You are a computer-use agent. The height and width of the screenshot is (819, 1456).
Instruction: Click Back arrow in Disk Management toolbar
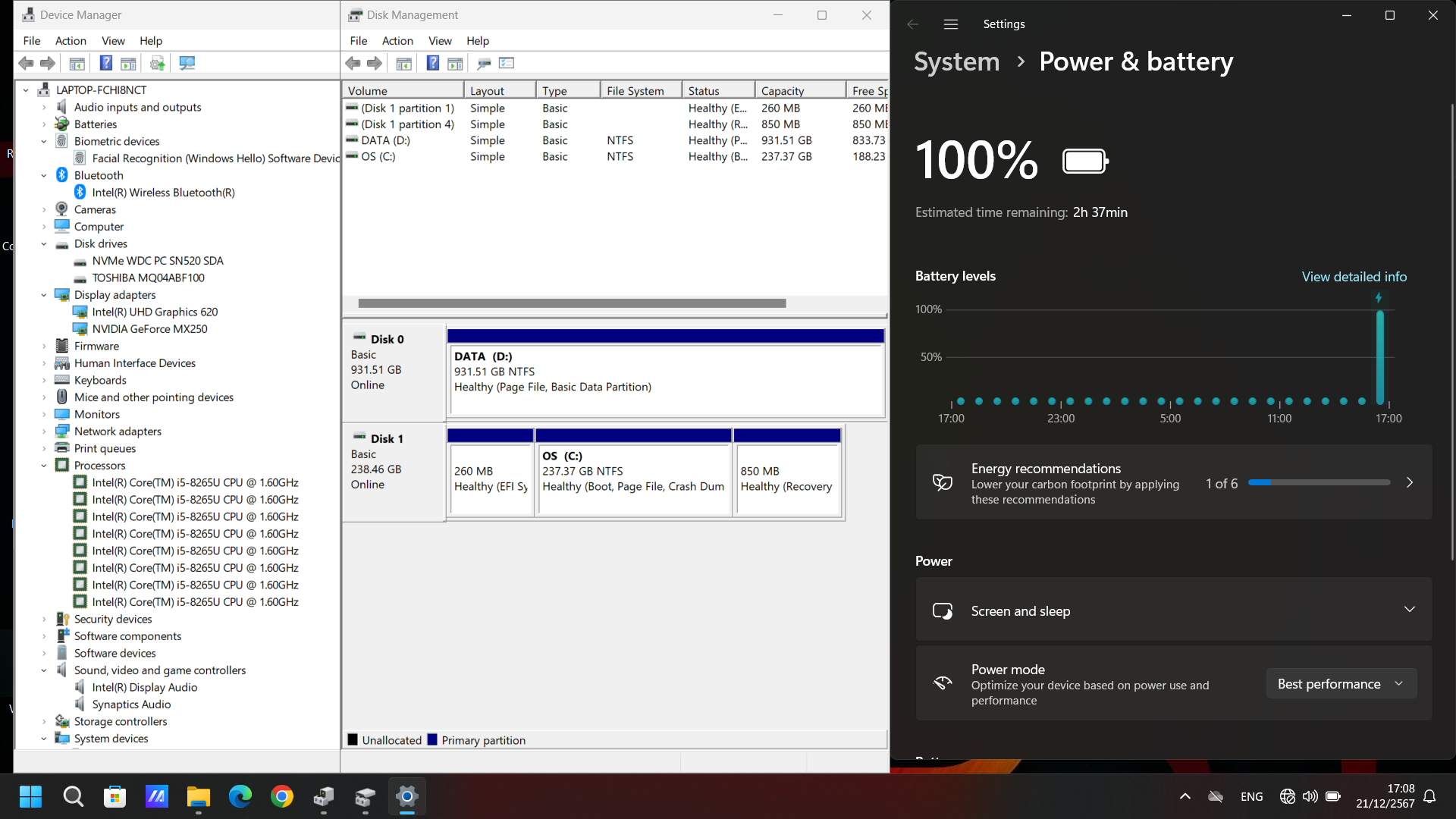[x=353, y=64]
